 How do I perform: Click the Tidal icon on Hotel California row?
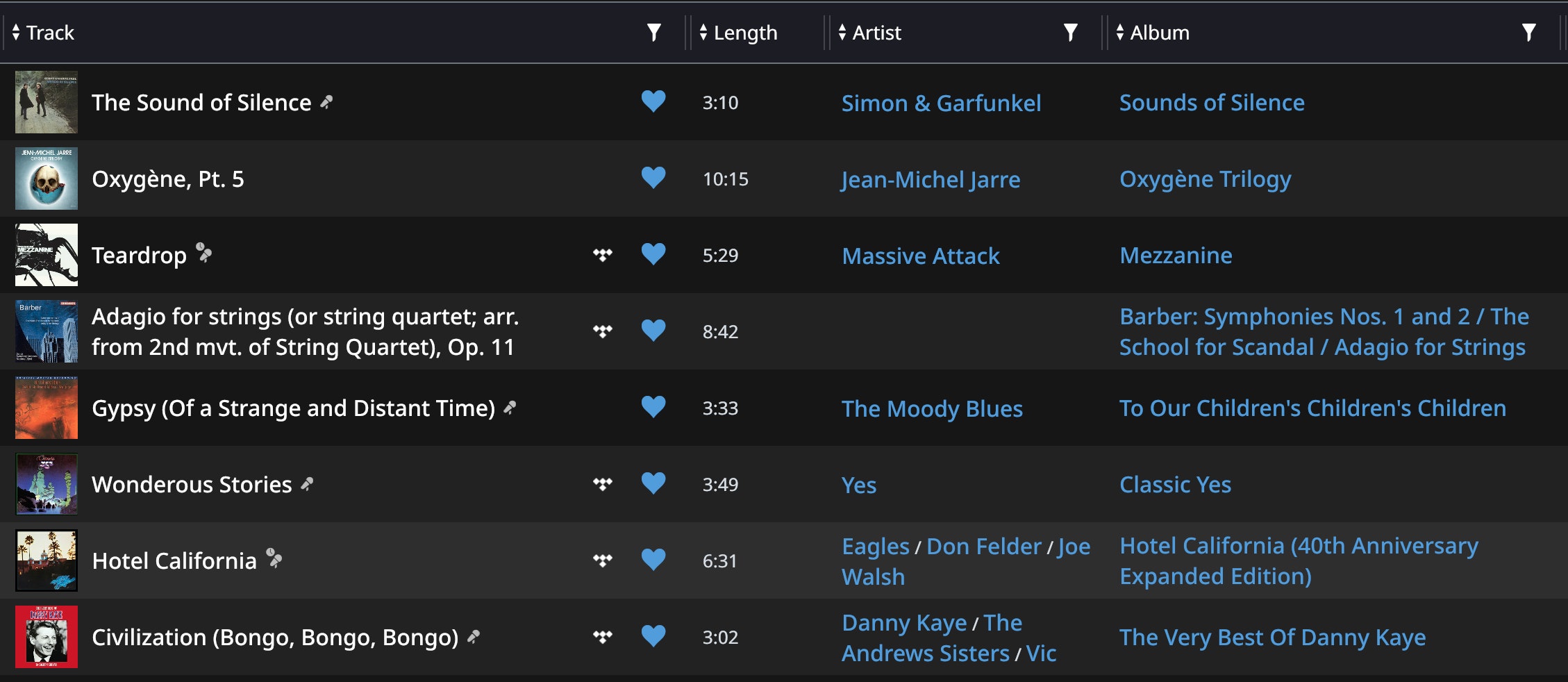[602, 560]
